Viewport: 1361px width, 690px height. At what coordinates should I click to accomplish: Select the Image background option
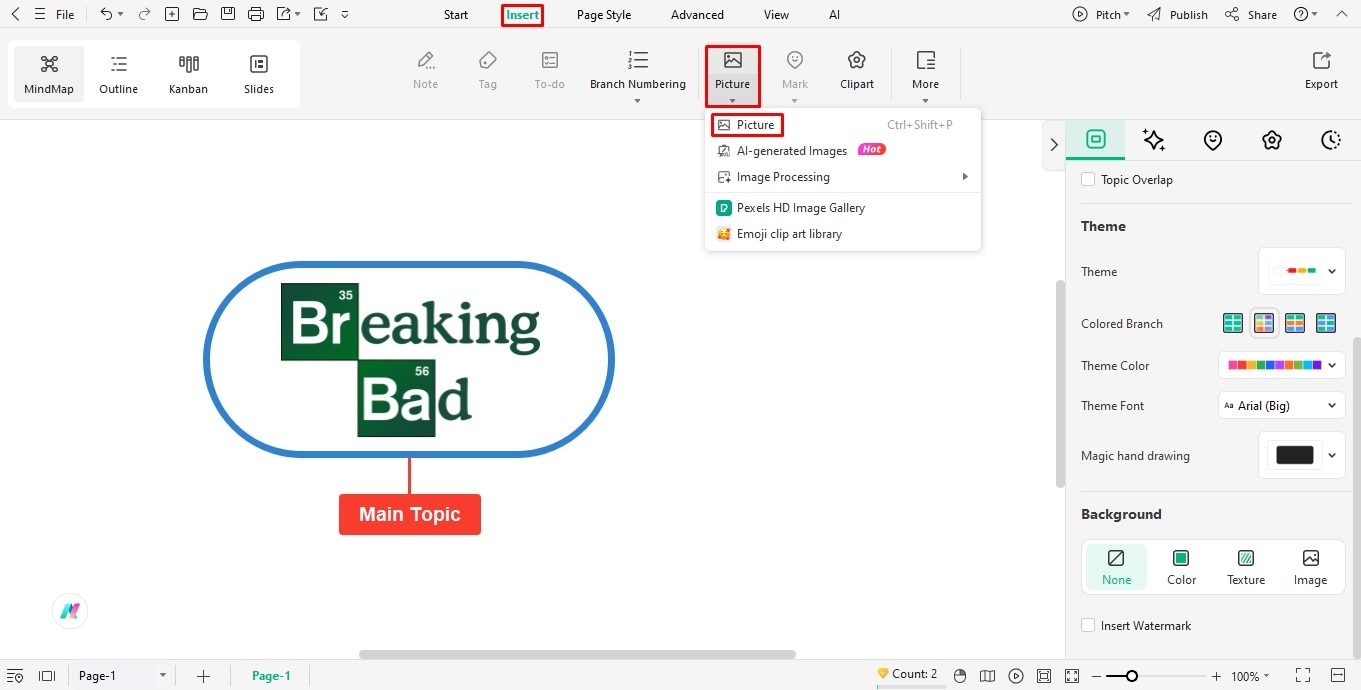point(1310,567)
